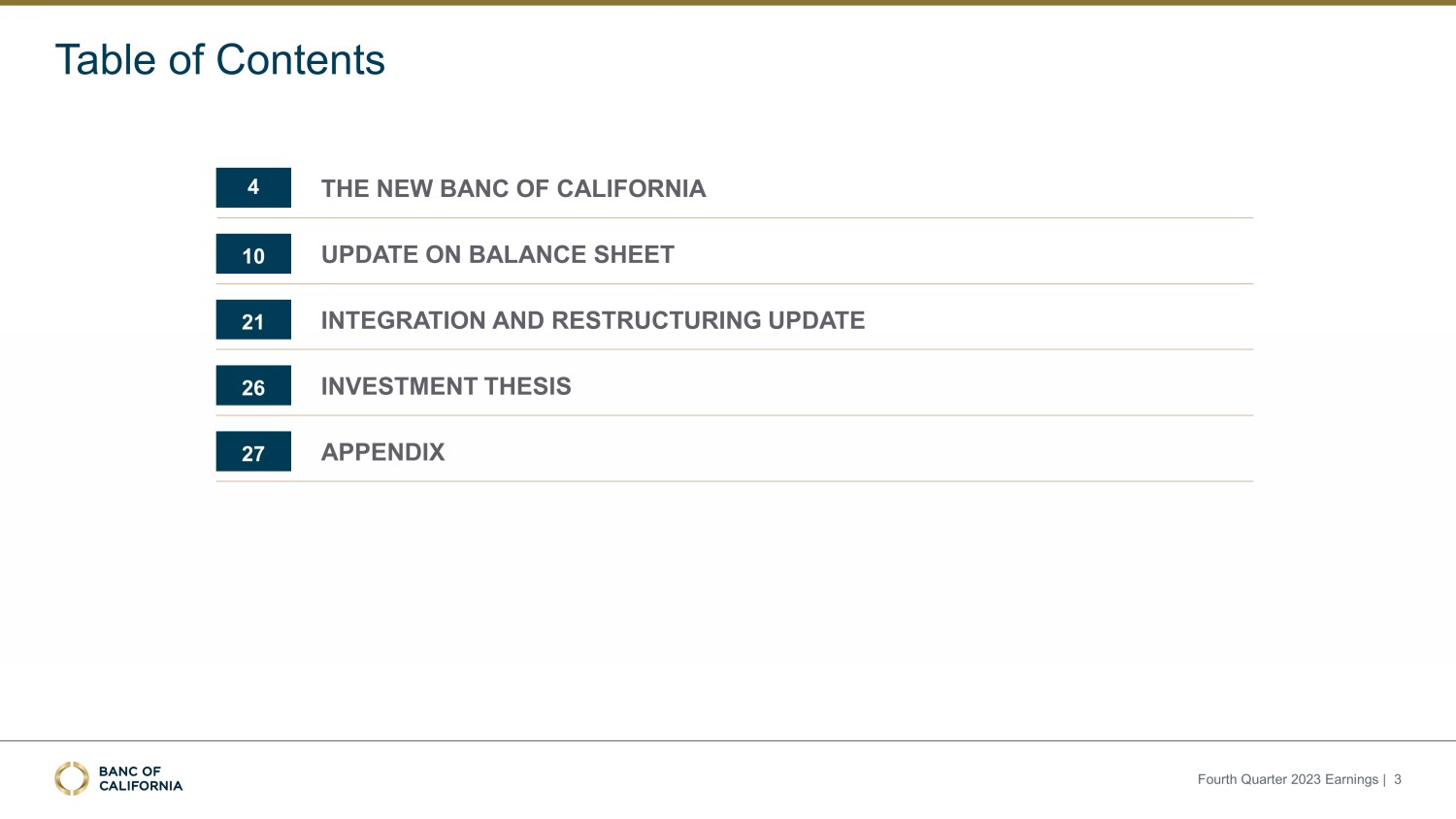Select "Integration and Restructuring Update" entry
The height and width of the screenshot is (819, 1456).
(592, 320)
